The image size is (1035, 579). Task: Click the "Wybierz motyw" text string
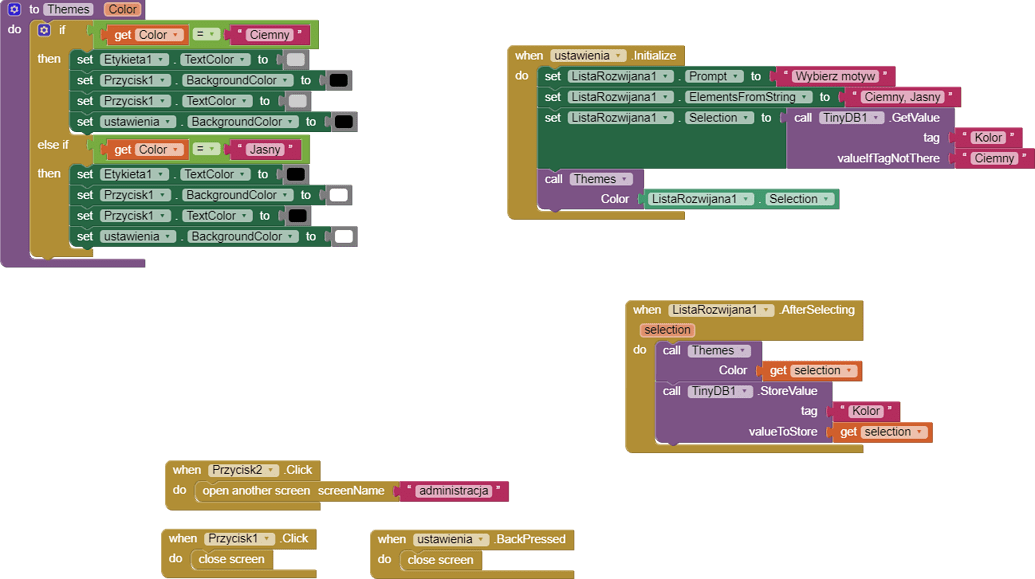pos(835,76)
